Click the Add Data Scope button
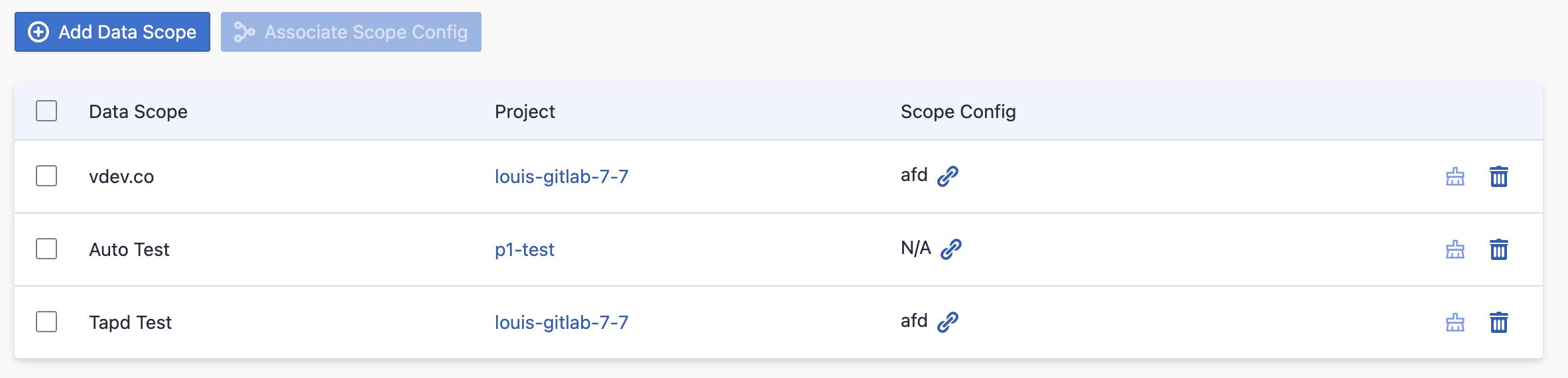 point(112,32)
